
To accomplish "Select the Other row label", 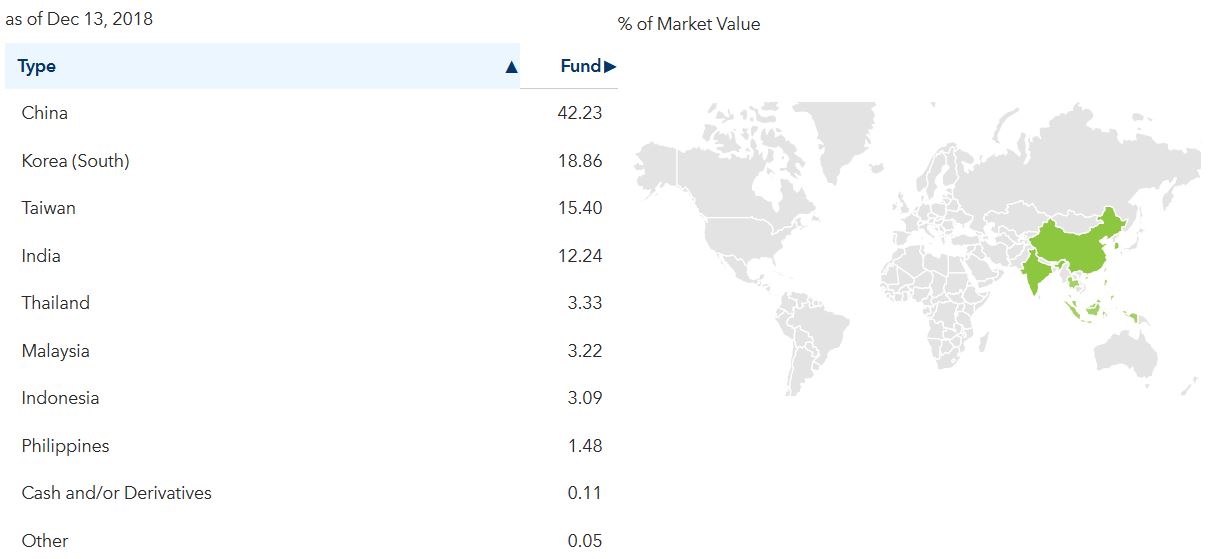I will pos(45,541).
